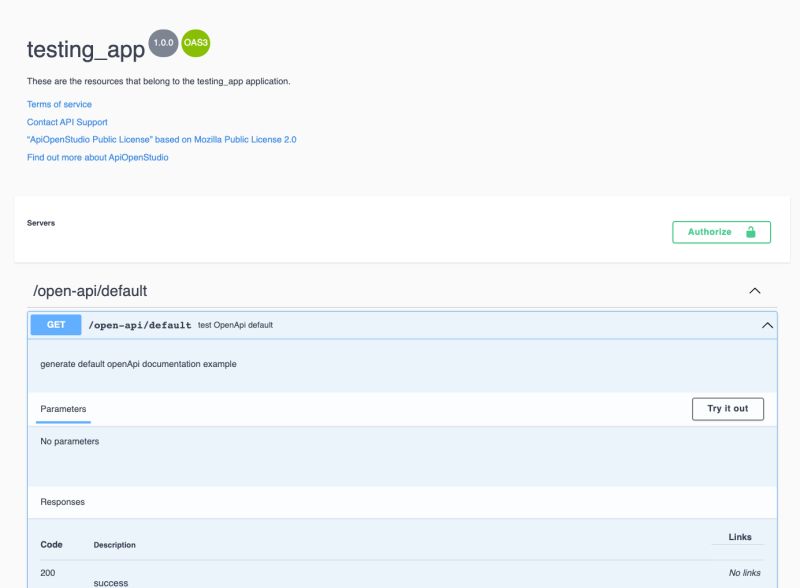Image resolution: width=800 pixels, height=588 pixels.
Task: Expand the Servers section
Action: tap(42, 221)
